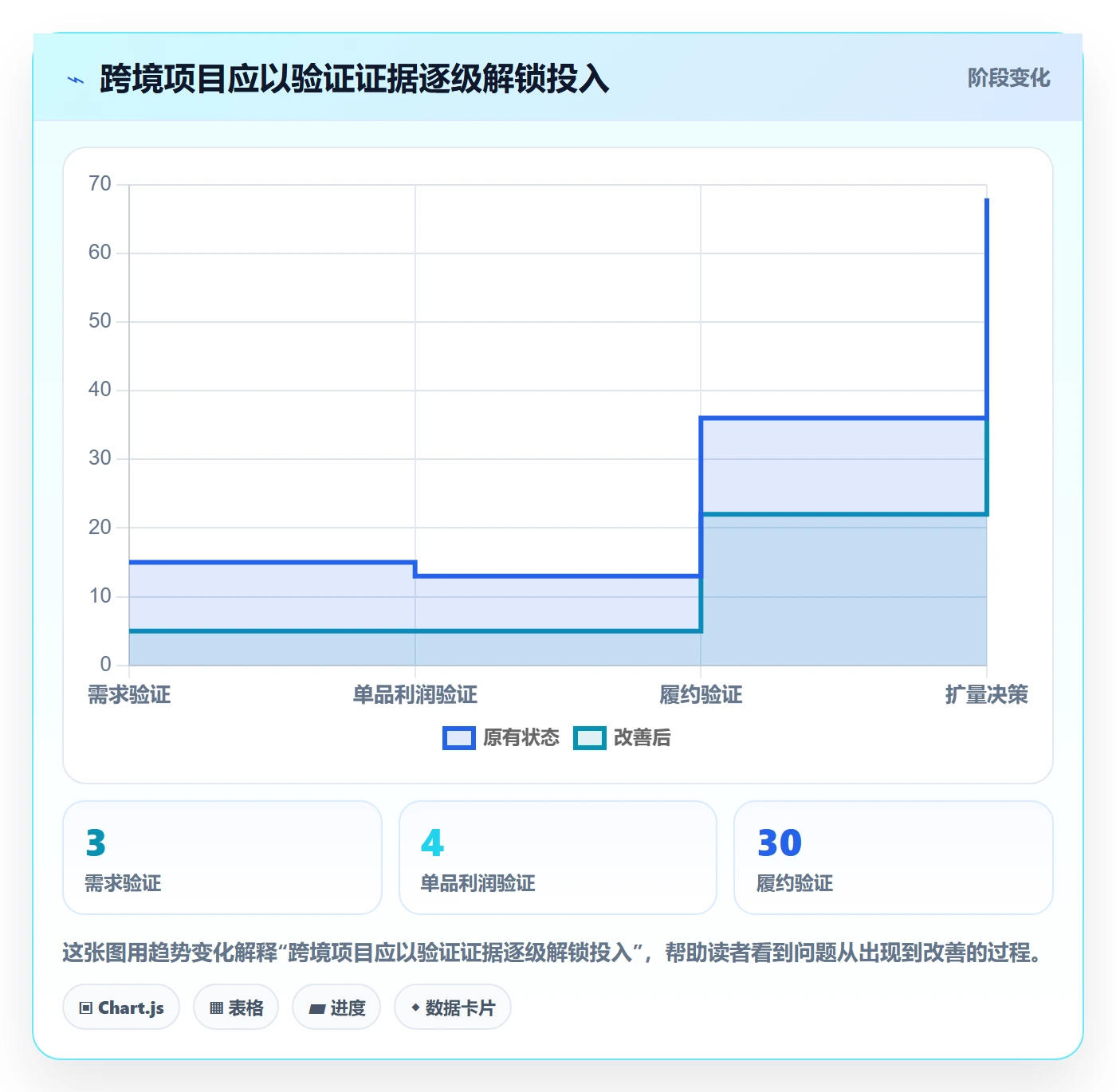Image resolution: width=1116 pixels, height=1092 pixels.
Task: Click the y-axis value 50
Action: coord(100,321)
